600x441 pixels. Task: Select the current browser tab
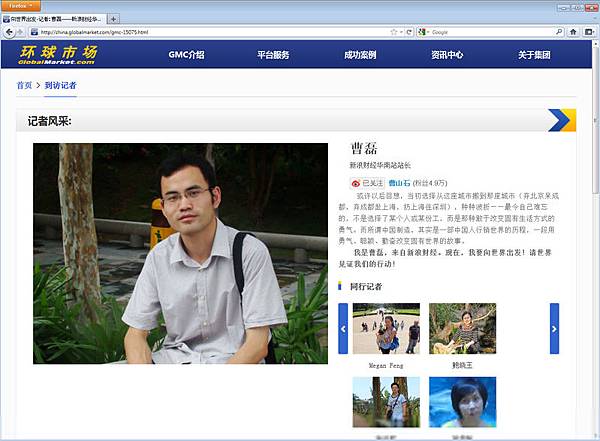(x=54, y=19)
